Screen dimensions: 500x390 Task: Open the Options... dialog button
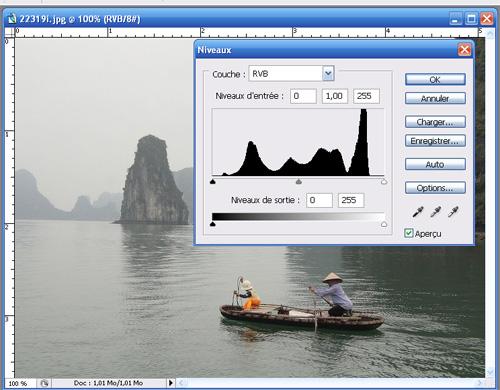435,188
